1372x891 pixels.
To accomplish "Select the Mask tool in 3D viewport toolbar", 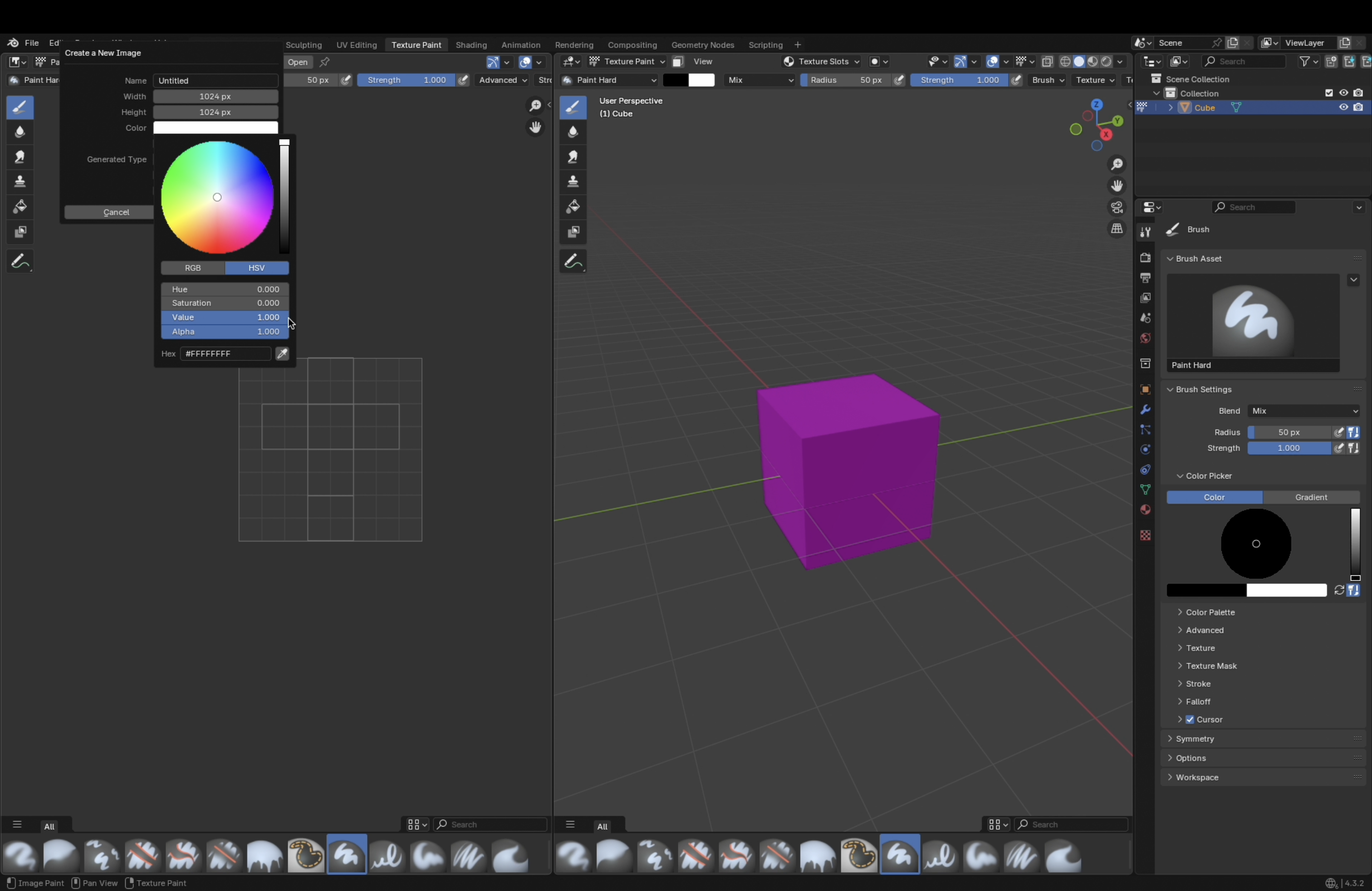I will coord(573,232).
